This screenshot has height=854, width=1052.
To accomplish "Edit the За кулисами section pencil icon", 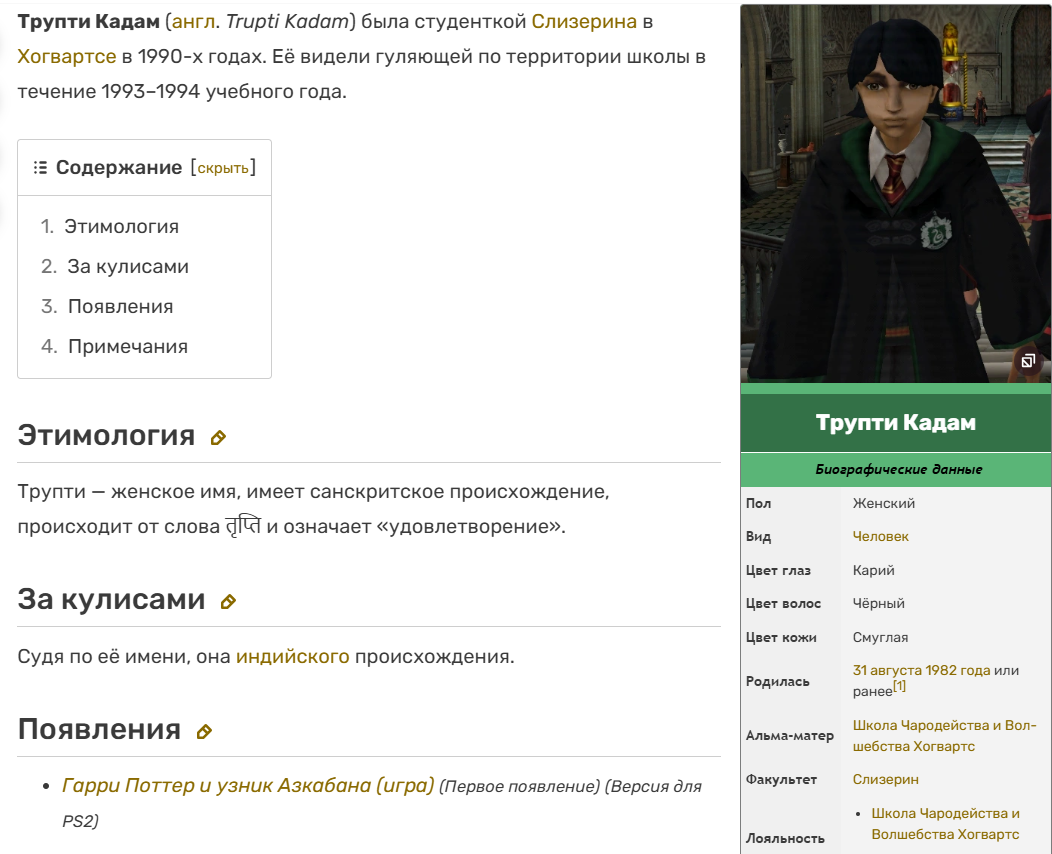I will (x=228, y=602).
